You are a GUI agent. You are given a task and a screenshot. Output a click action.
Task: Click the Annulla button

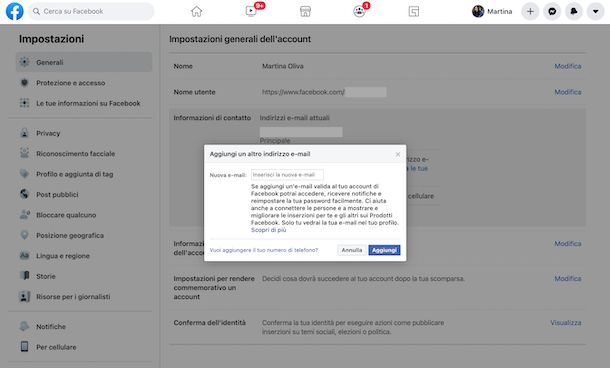[x=352, y=250]
